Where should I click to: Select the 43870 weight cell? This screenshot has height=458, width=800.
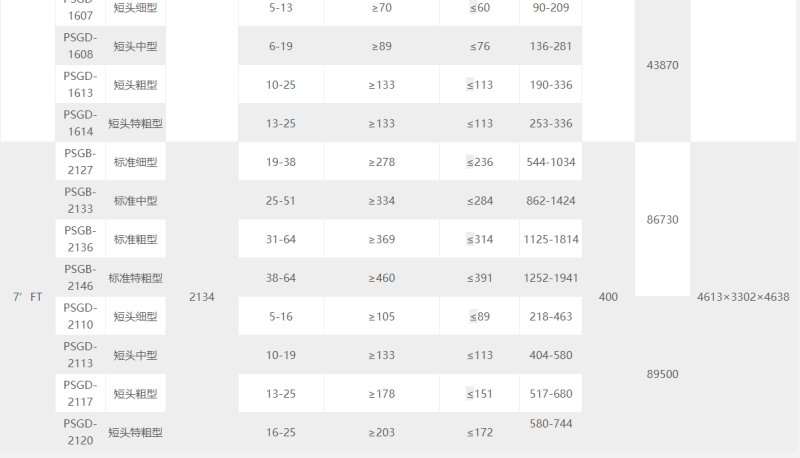coord(662,65)
